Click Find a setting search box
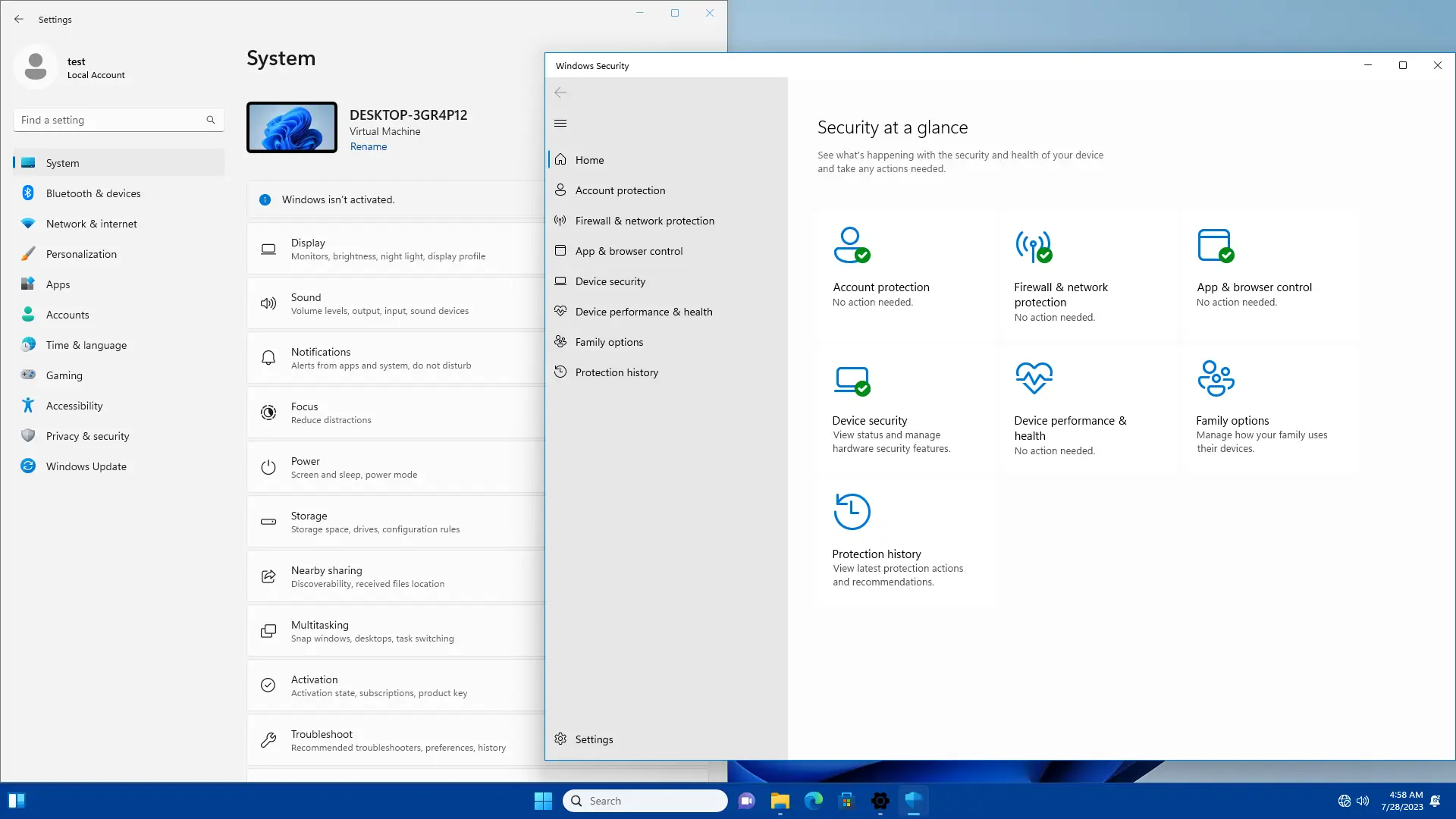 point(112,120)
